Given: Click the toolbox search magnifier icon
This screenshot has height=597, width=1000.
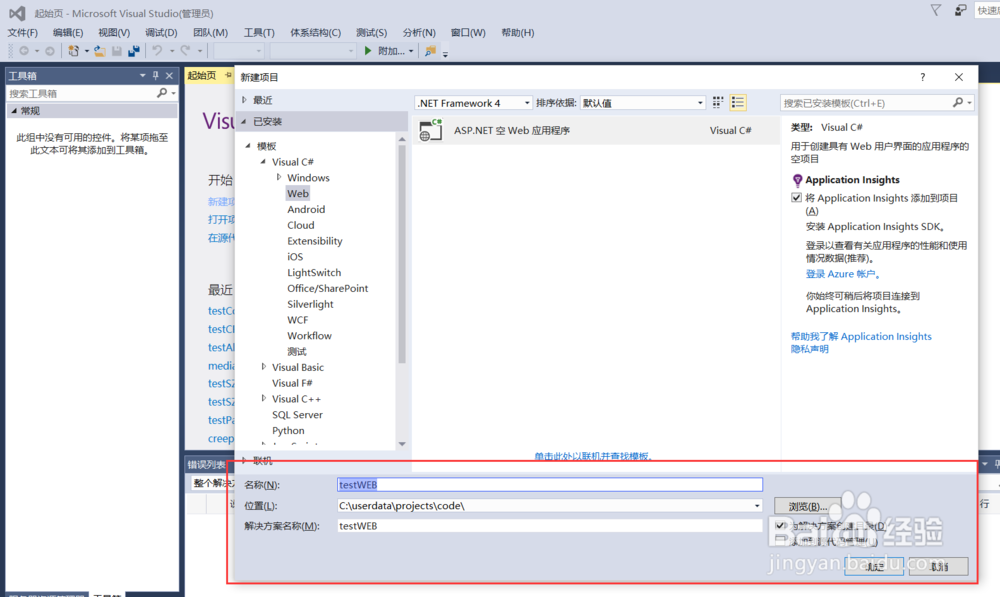Looking at the screenshot, I should [162, 93].
